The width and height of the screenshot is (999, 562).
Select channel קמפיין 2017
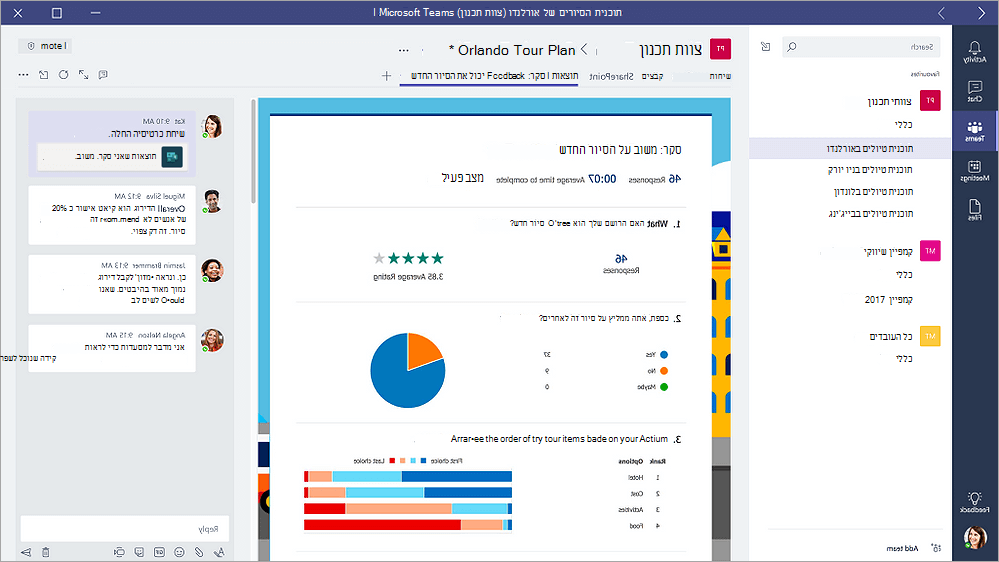(x=888, y=299)
